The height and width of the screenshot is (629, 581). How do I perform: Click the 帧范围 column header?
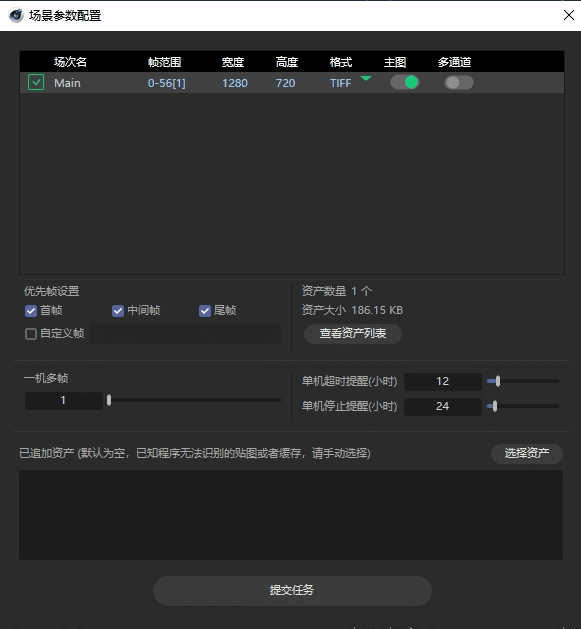point(165,62)
